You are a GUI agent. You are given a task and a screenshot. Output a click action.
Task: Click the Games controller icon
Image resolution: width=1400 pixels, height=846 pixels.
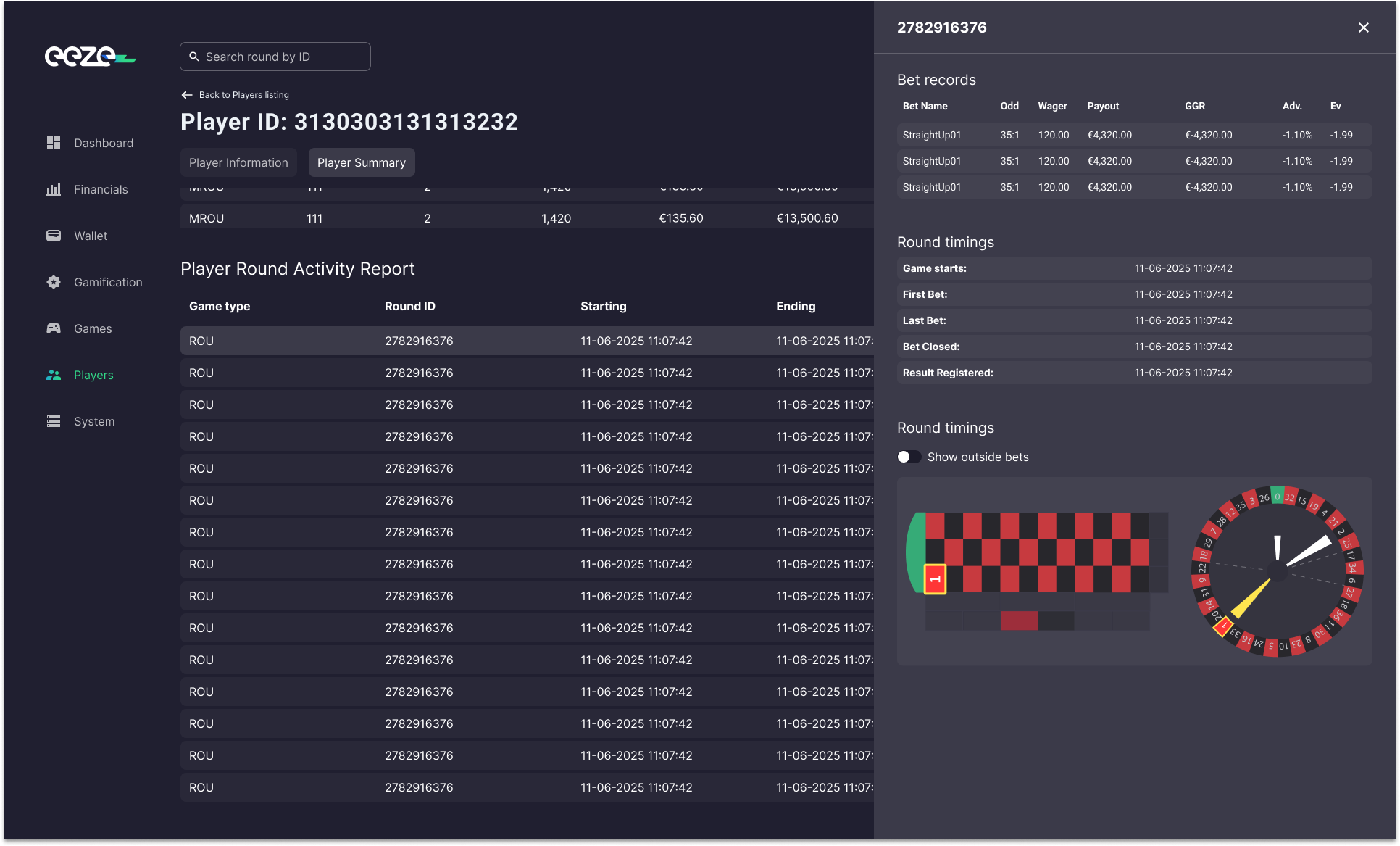[54, 328]
